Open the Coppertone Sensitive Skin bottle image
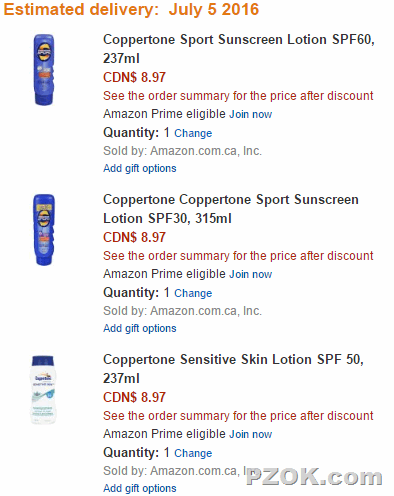 point(43,390)
